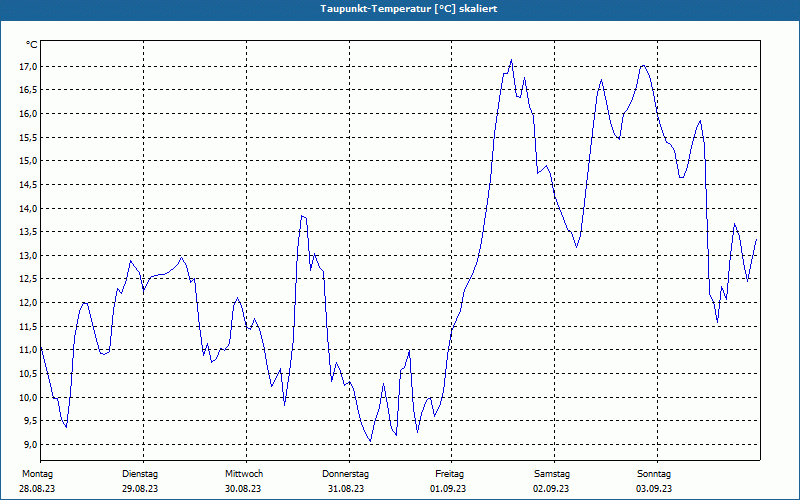Viewport: 800px width, 500px height.
Task: Click the 15,0 axis label
Action: (30, 161)
